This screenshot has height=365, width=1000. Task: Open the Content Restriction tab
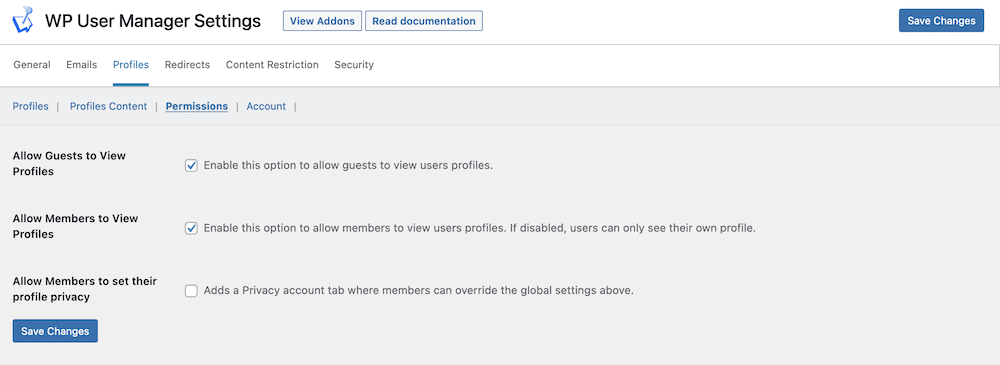[x=272, y=64]
